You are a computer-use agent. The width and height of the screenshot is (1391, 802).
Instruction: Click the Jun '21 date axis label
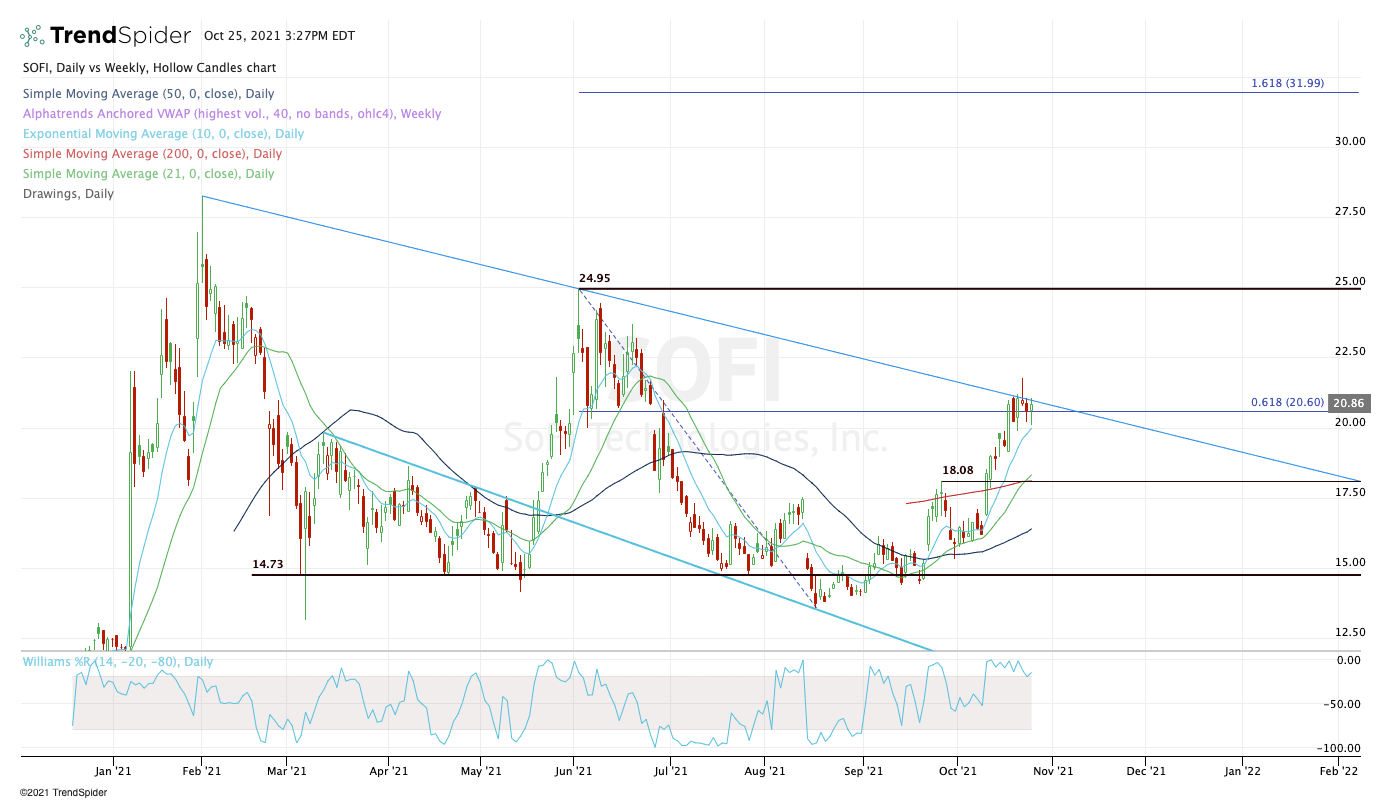pos(573,770)
